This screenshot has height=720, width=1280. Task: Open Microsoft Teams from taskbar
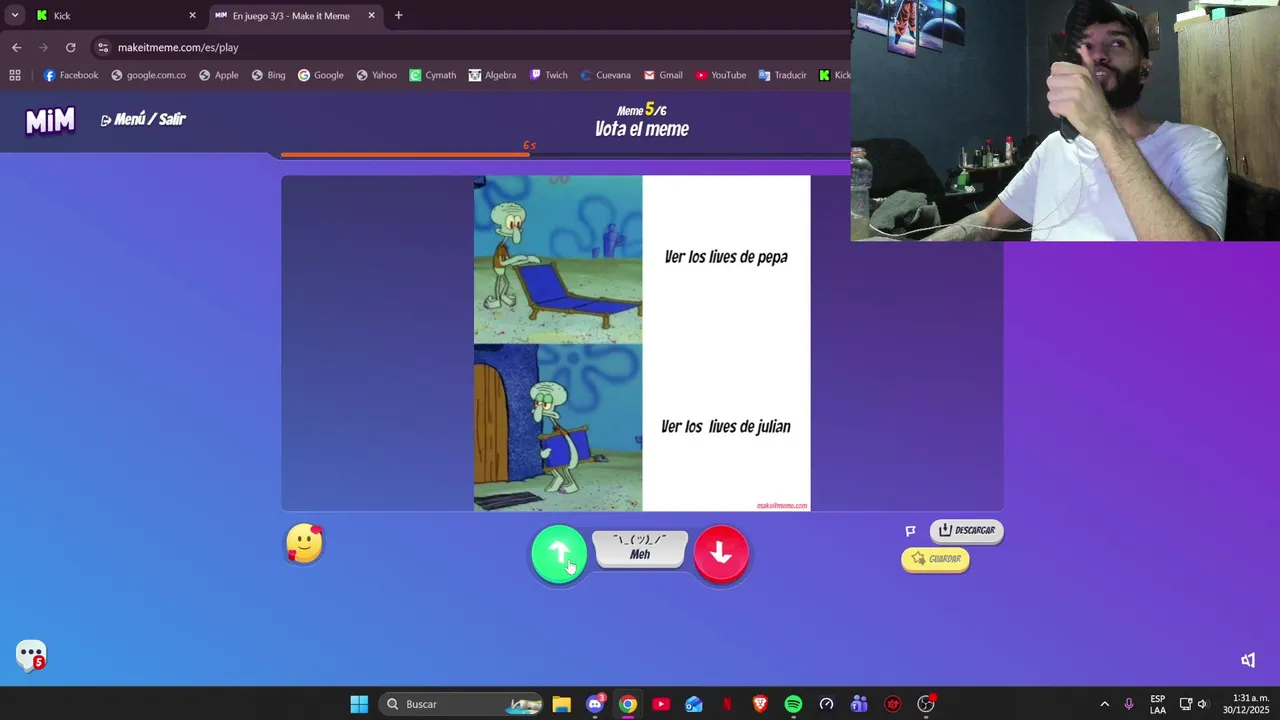pos(859,704)
